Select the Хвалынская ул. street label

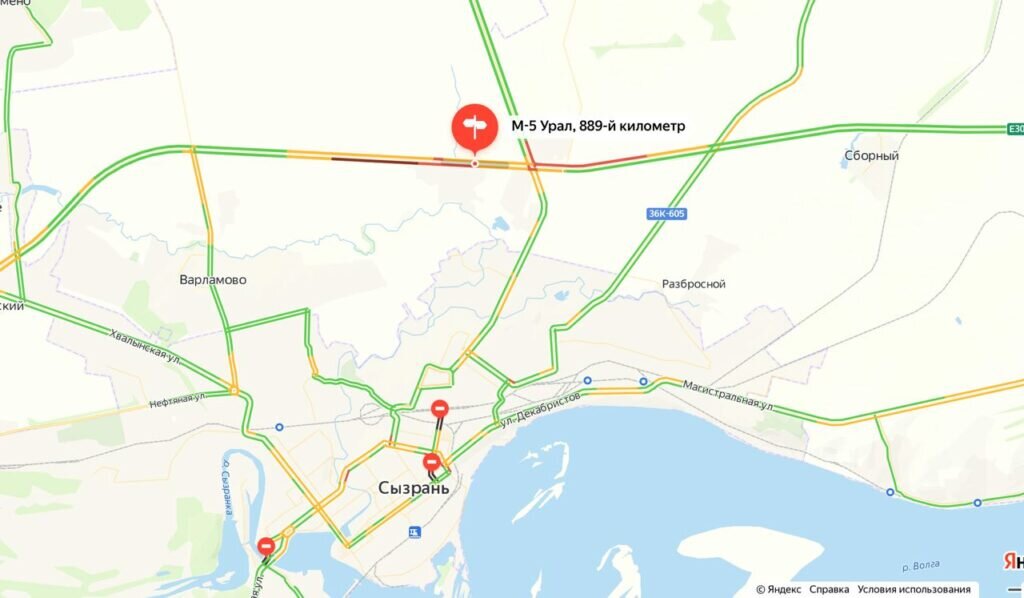tap(145, 346)
